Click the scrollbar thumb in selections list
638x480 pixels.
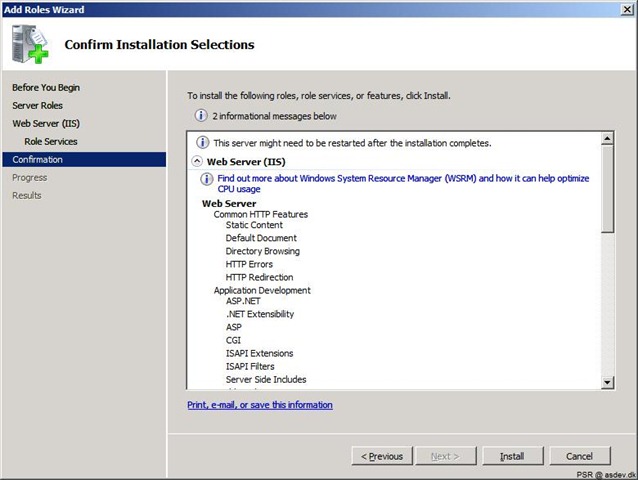[x=607, y=189]
